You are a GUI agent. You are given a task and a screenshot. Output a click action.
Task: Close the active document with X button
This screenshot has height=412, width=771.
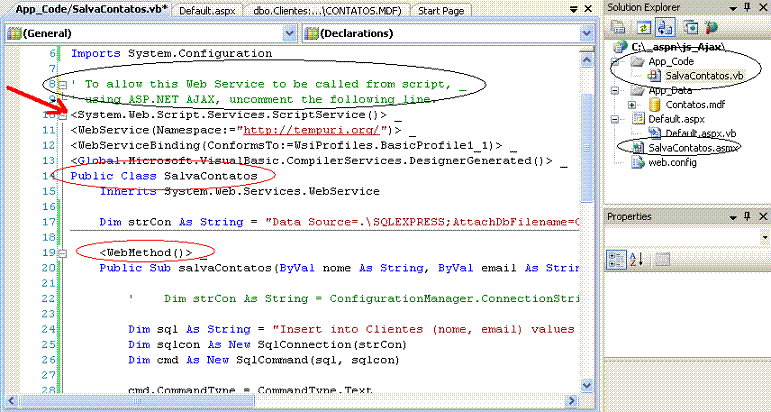coord(588,9)
